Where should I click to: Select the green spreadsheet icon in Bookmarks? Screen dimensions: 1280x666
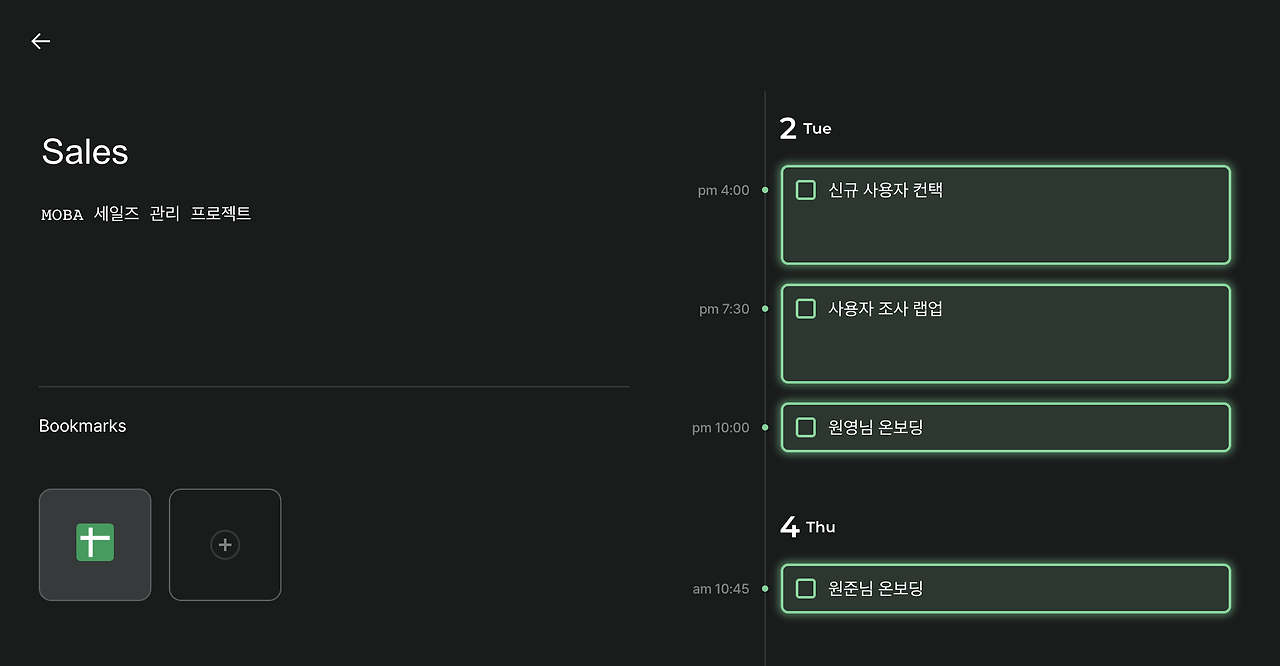pos(95,541)
